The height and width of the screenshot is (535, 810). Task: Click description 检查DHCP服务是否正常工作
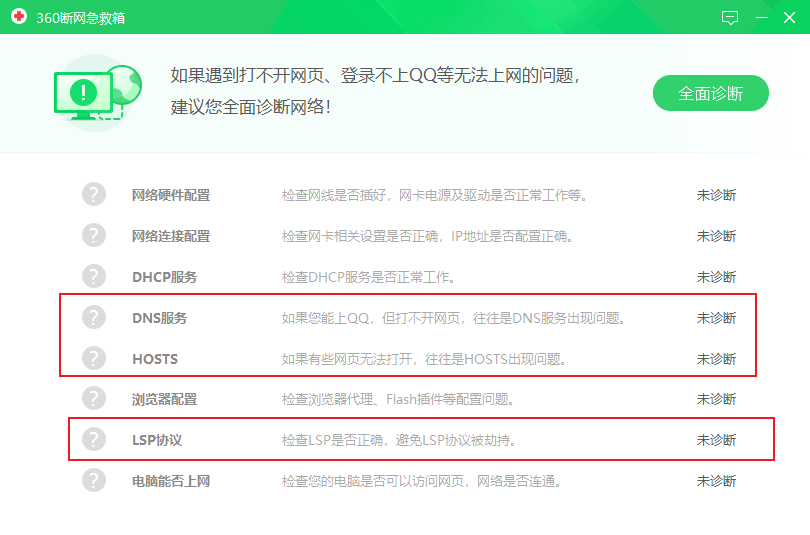click(x=369, y=277)
